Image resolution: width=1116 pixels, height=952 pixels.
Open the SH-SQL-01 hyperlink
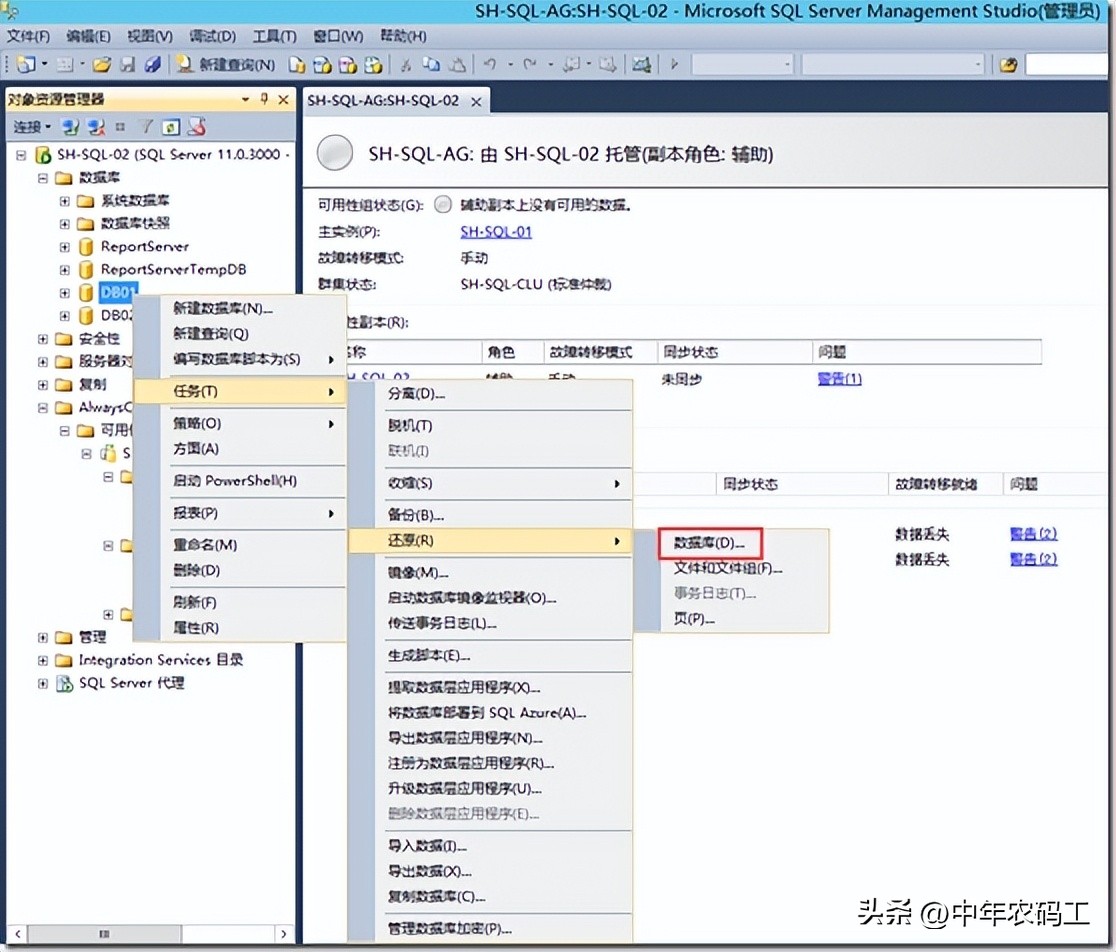(x=496, y=232)
